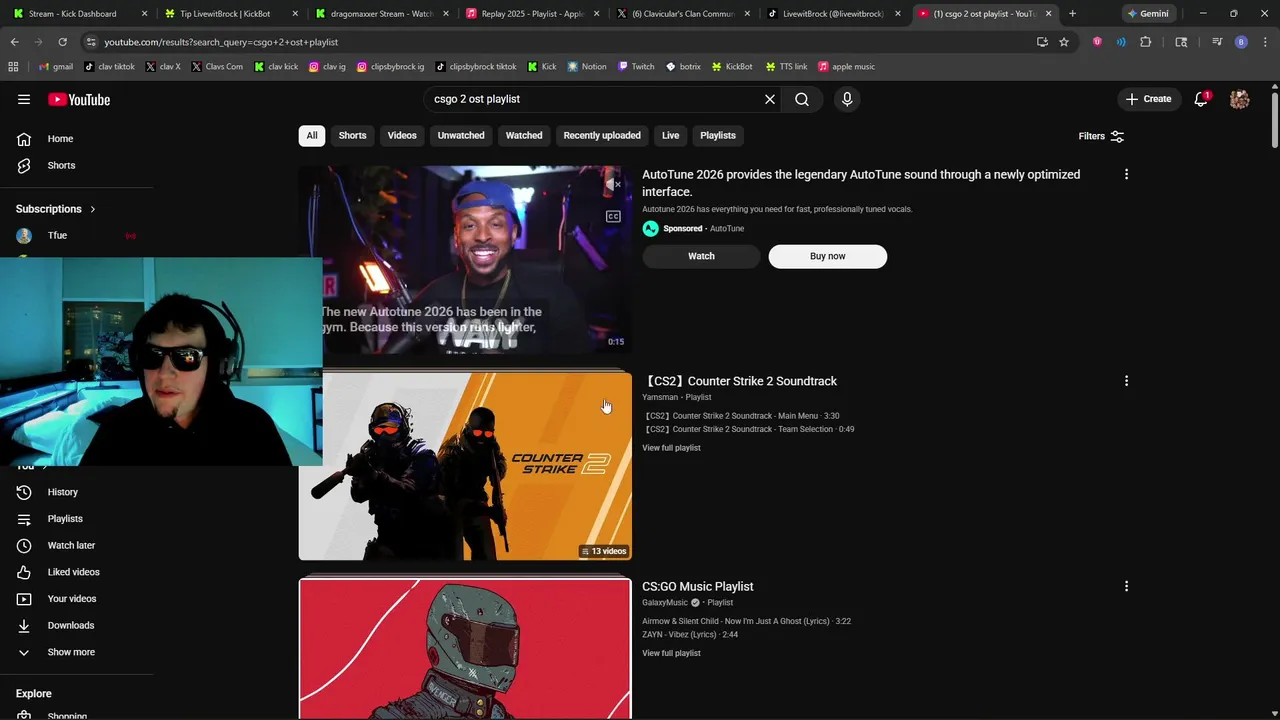The width and height of the screenshot is (1280, 720).
Task: Toggle captions on the AutoTune ad preview
Action: pyautogui.click(x=613, y=216)
